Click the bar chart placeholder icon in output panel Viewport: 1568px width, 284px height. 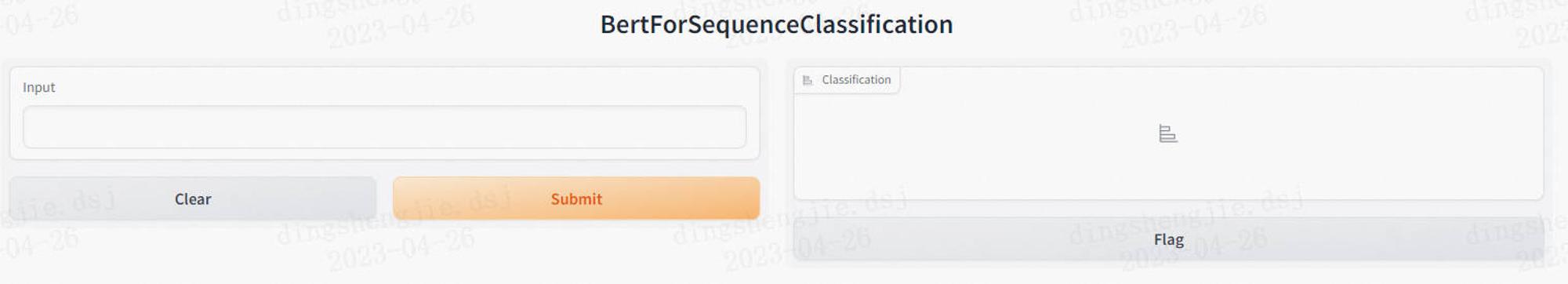click(1167, 134)
